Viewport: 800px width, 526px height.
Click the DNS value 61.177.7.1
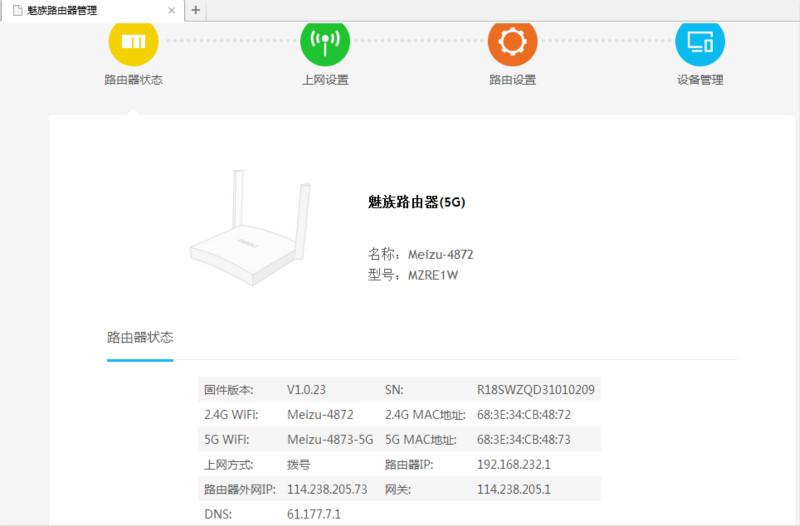pos(314,514)
